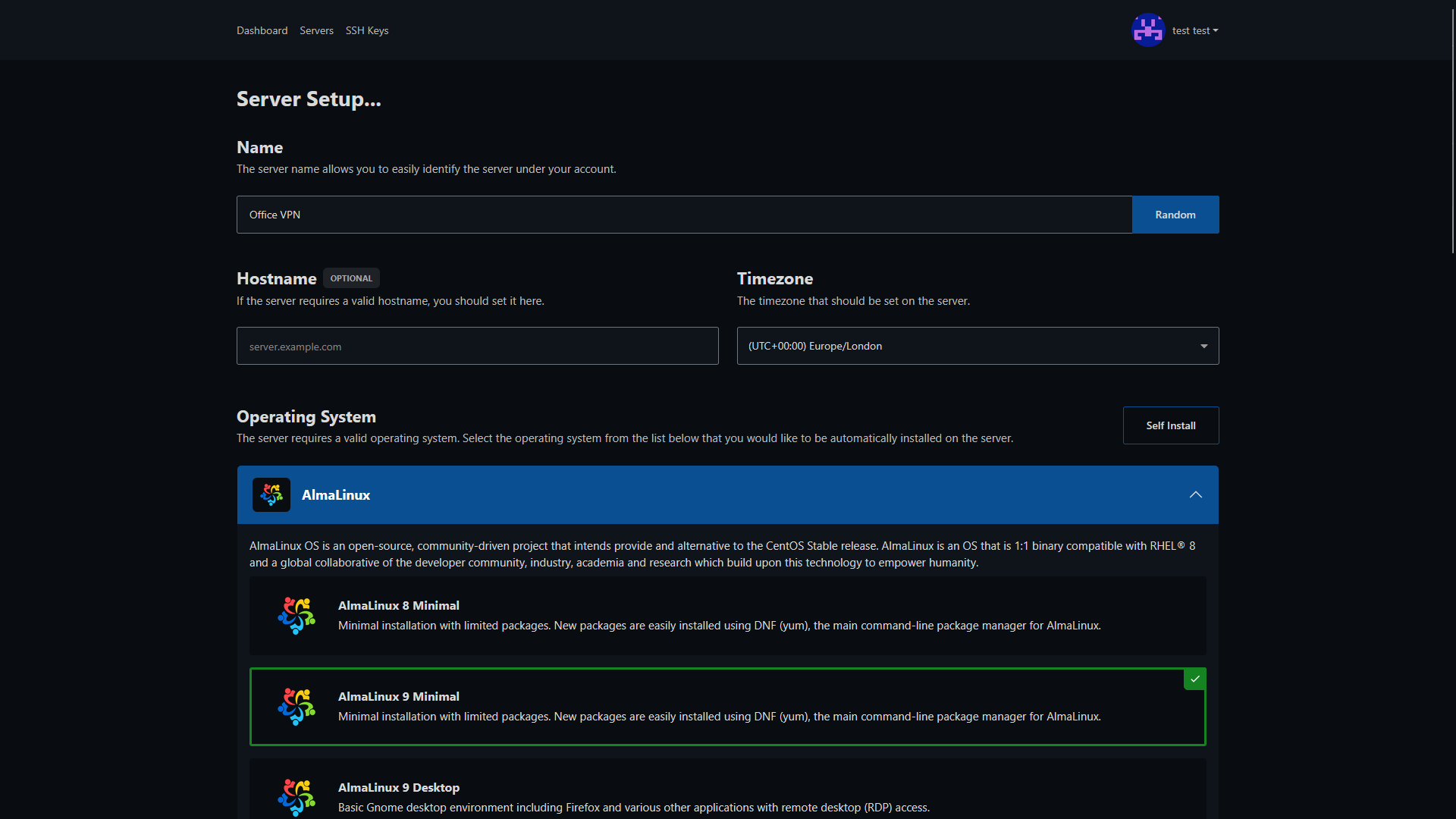Choose AlmaLinux 9 Desktop option

pyautogui.click(x=728, y=789)
